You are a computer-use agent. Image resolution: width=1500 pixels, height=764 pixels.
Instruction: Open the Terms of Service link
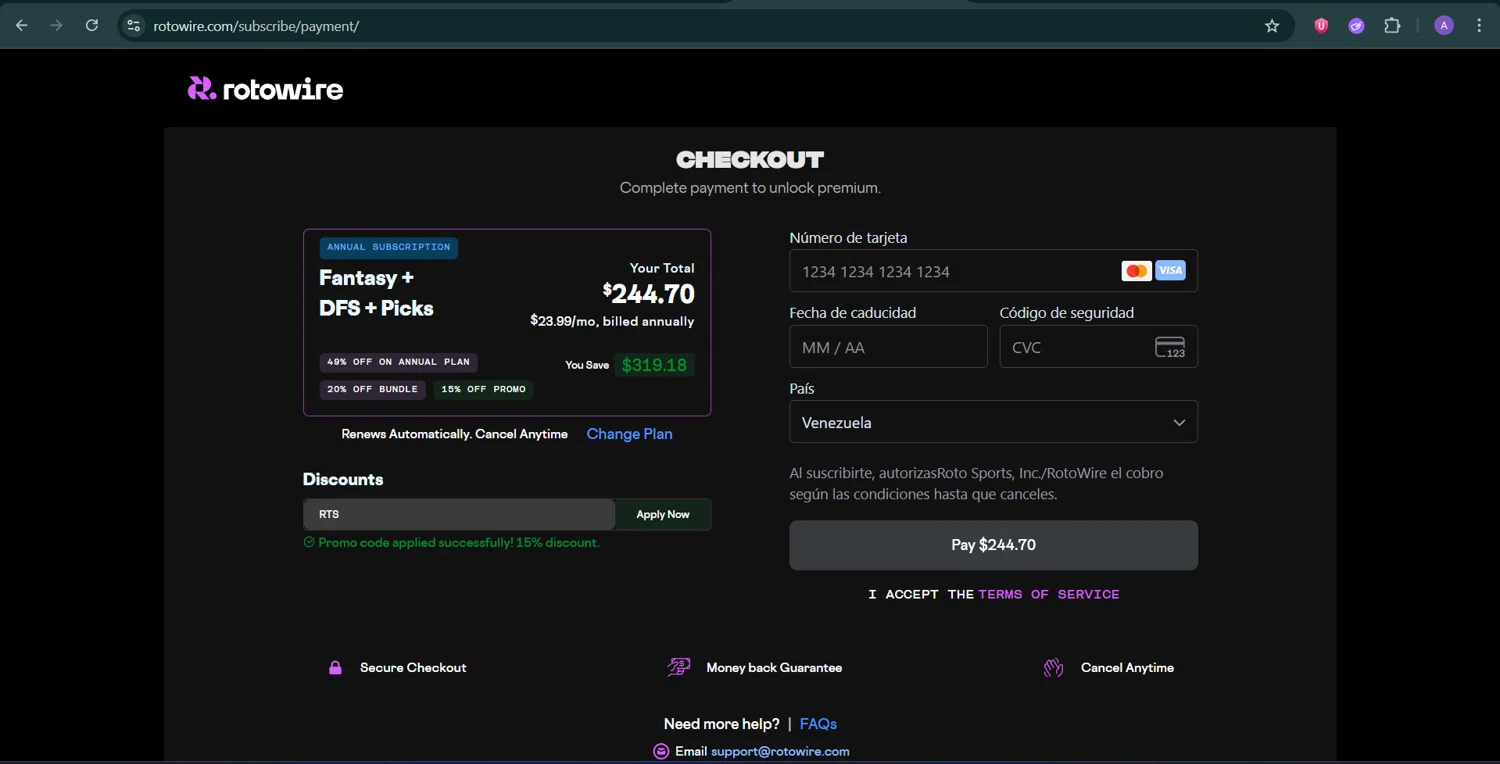(1049, 594)
